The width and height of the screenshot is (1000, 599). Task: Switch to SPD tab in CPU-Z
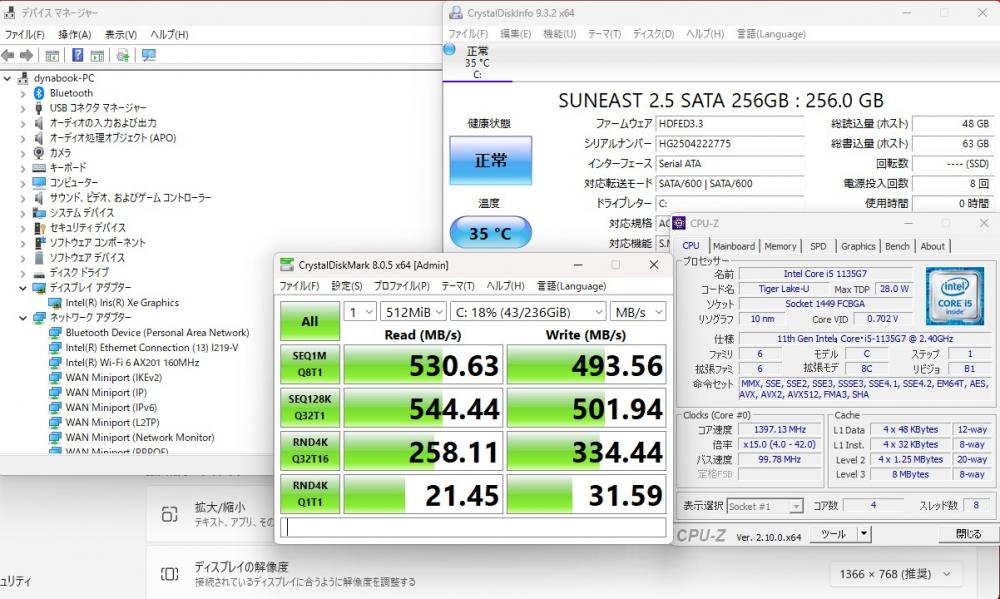[x=818, y=246]
